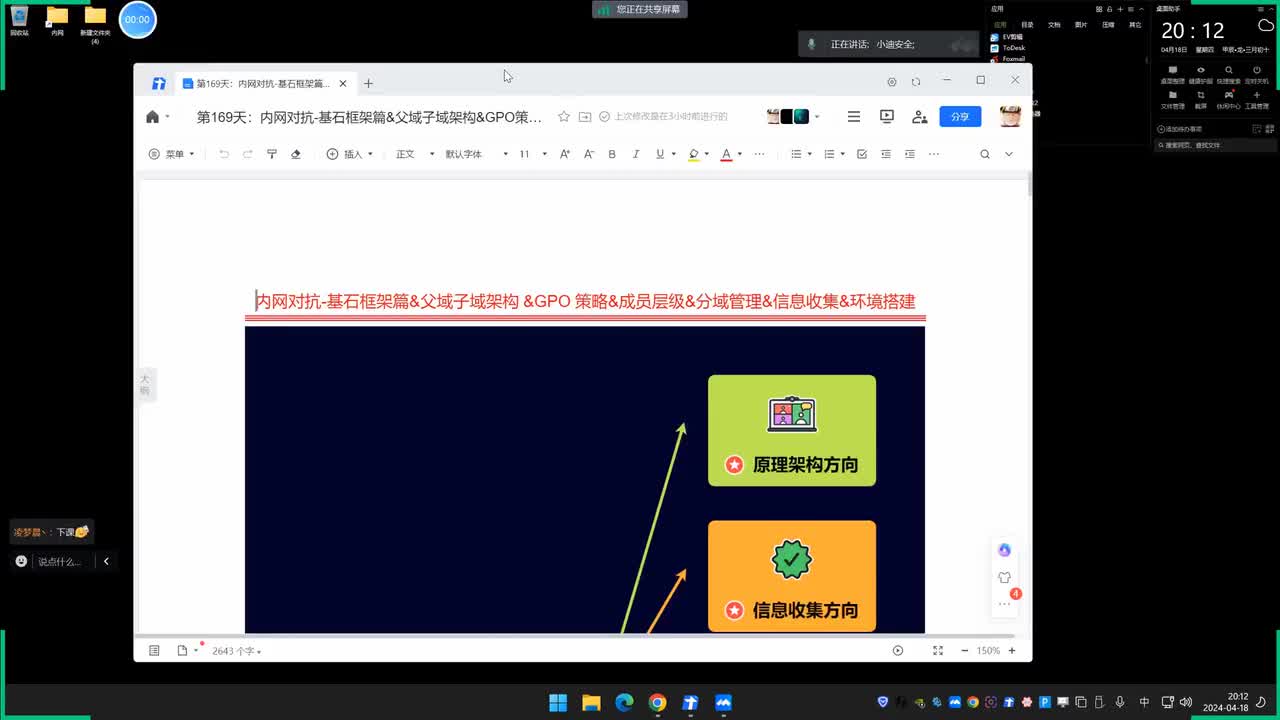Open the font color dropdown arrow
The image size is (1280, 720).
tap(739, 154)
